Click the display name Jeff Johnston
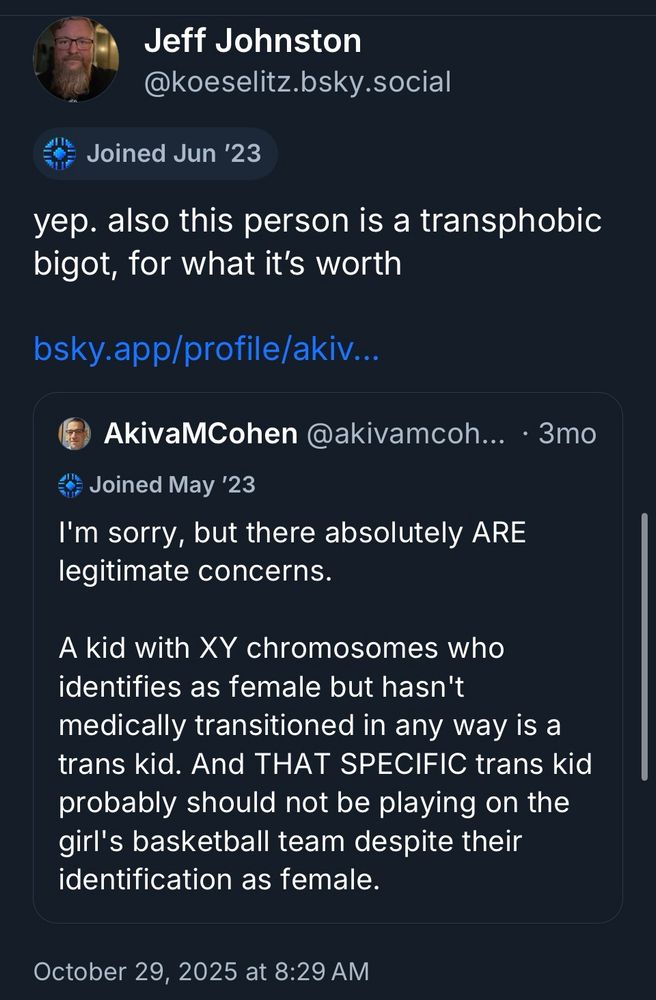This screenshot has width=656, height=1000. click(x=253, y=40)
